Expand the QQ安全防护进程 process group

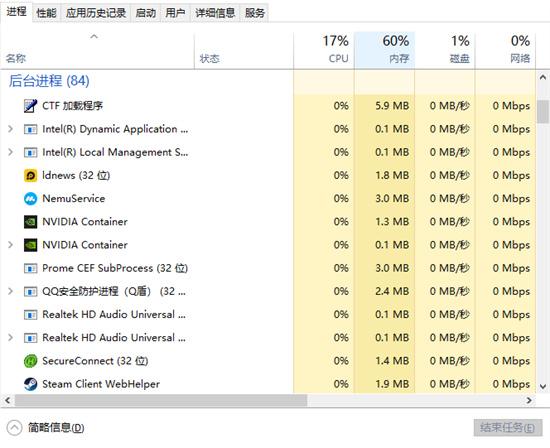click(11, 292)
